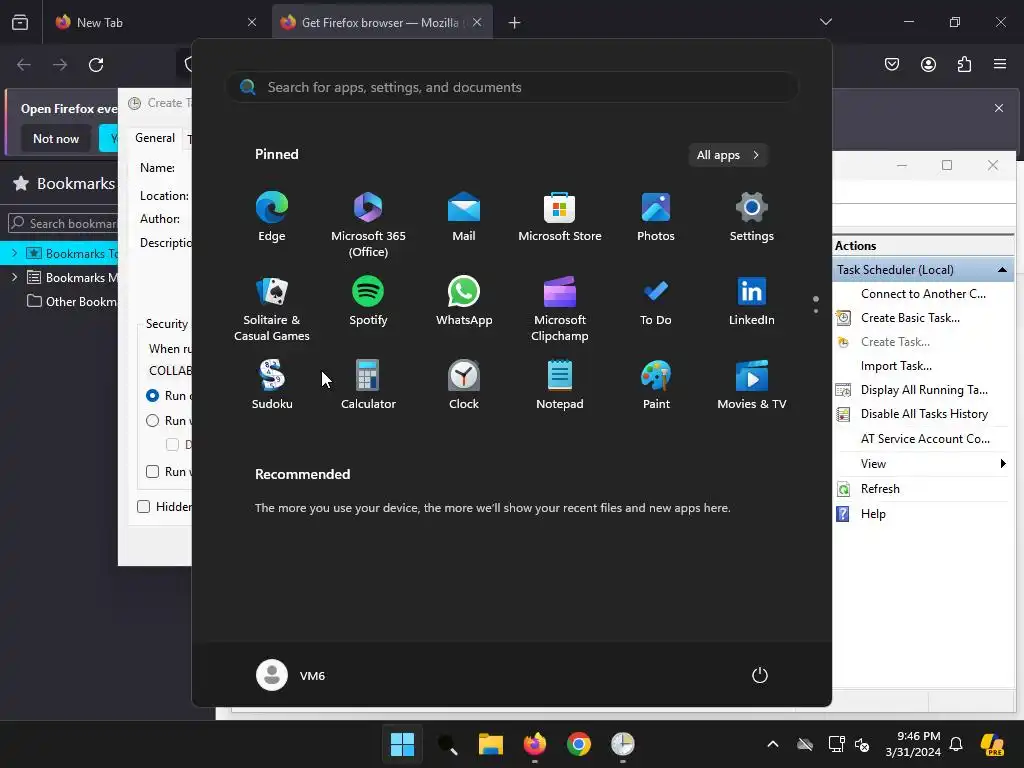Launch Movies & TV
Screen dimensions: 1024x768
(752, 385)
